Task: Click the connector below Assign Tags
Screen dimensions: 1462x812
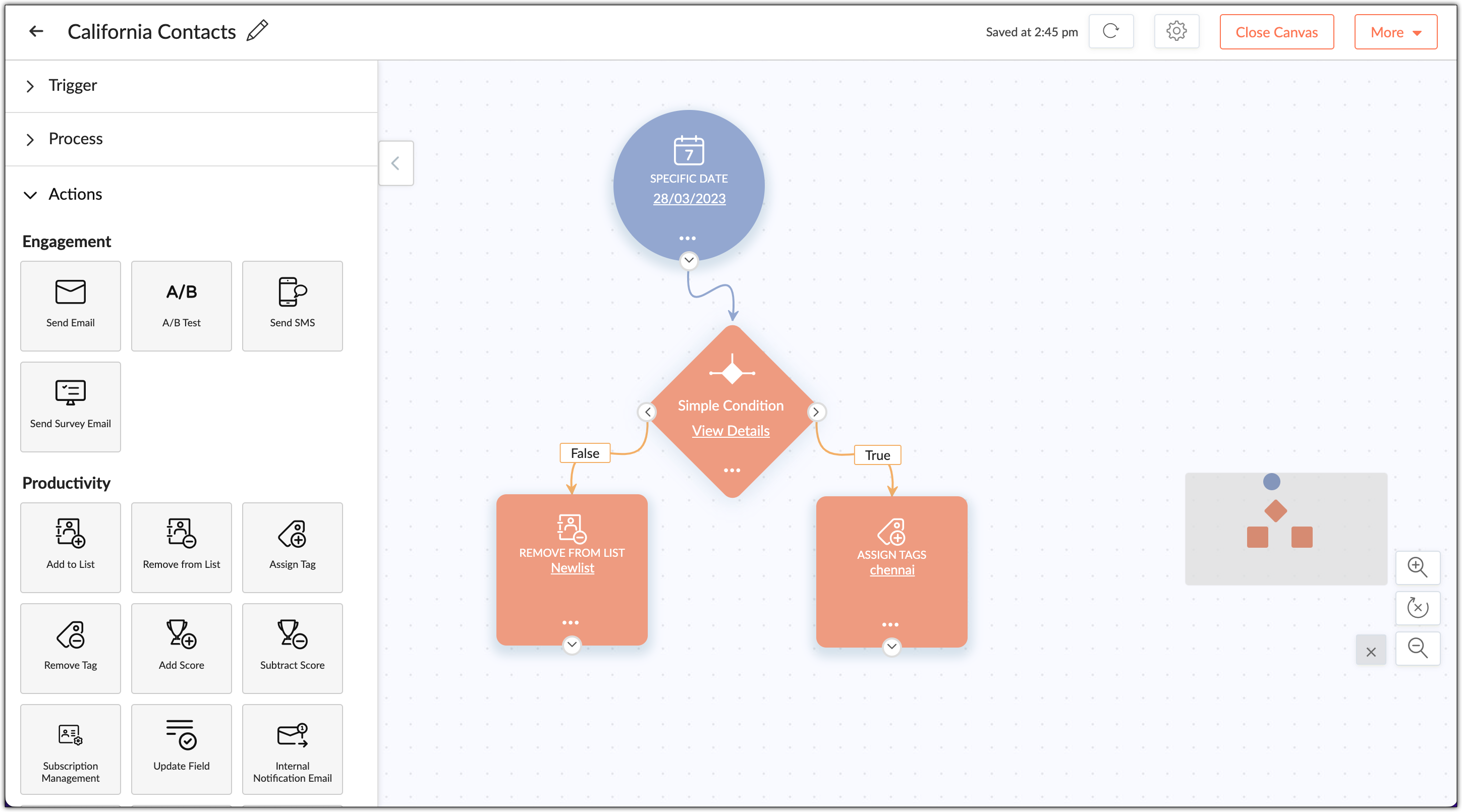Action: click(891, 647)
